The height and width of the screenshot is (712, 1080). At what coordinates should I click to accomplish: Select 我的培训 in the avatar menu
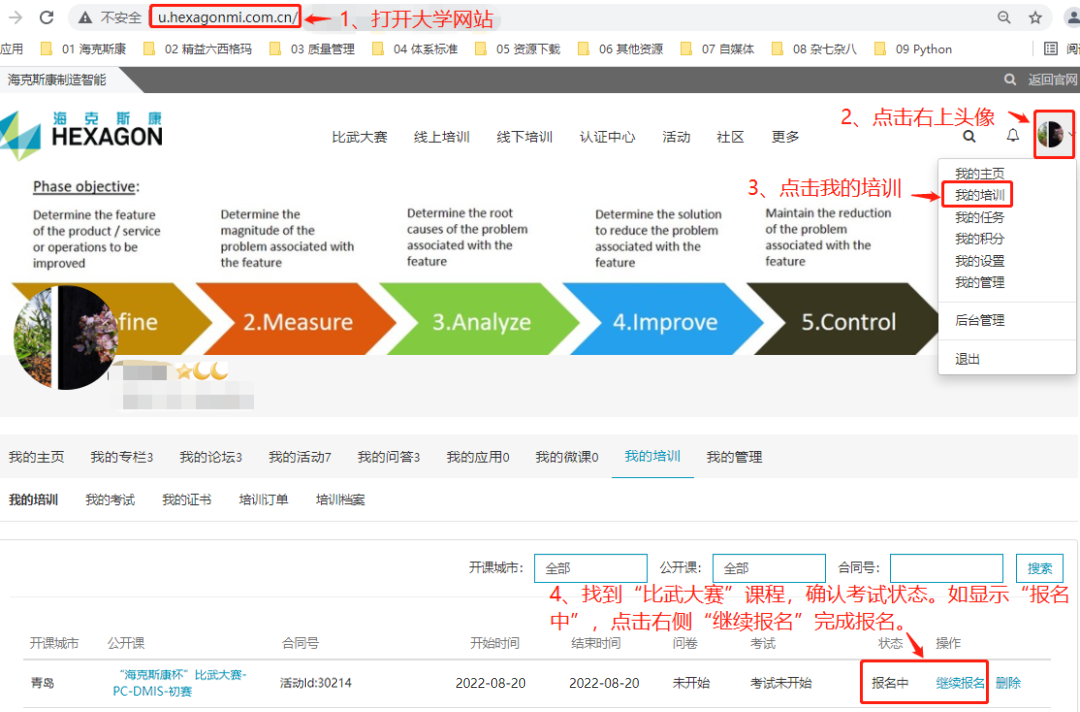point(979,195)
